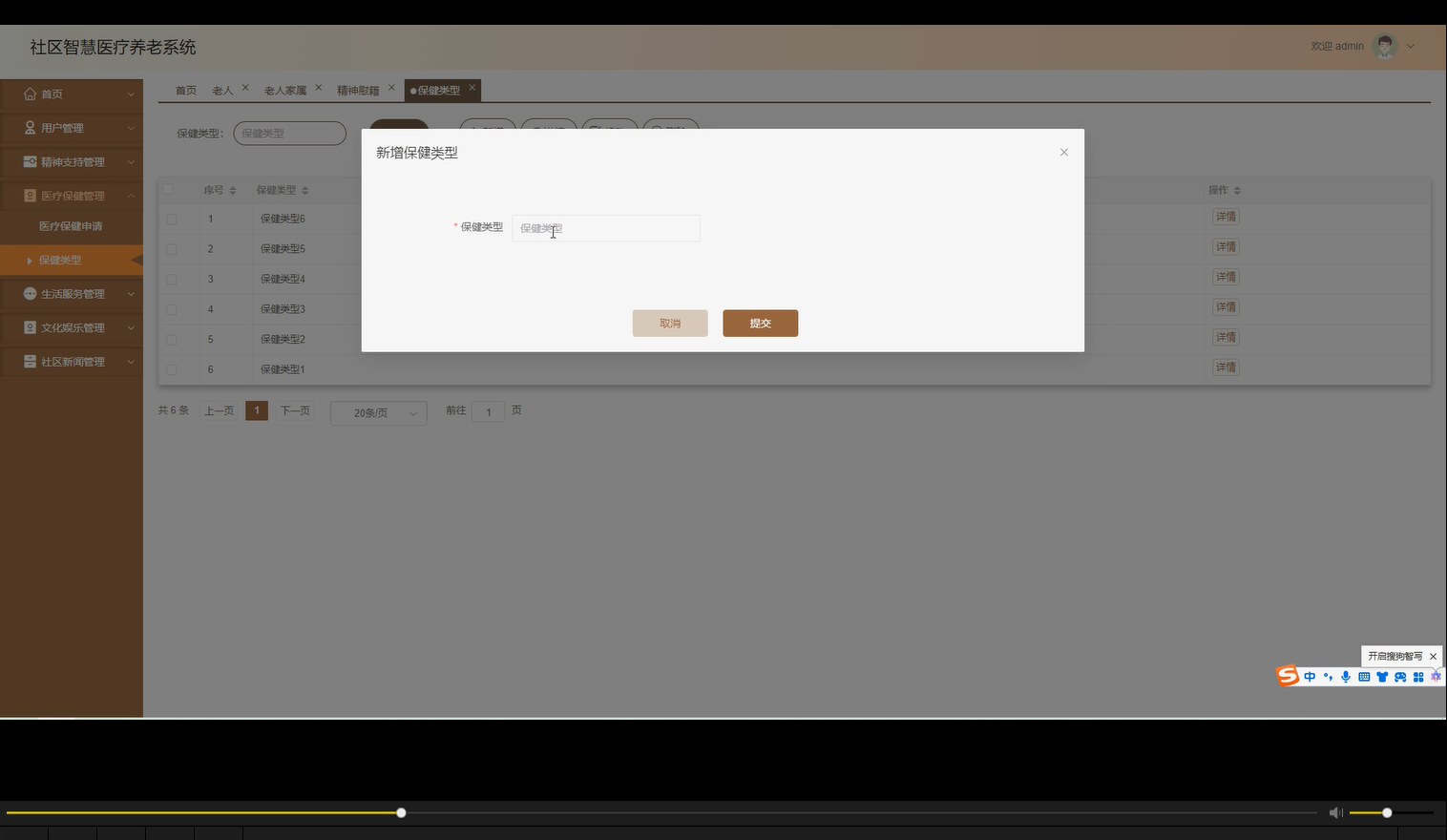Screen dimensions: 1447x840
Task: Close the 老人家属 tab
Action: (319, 88)
